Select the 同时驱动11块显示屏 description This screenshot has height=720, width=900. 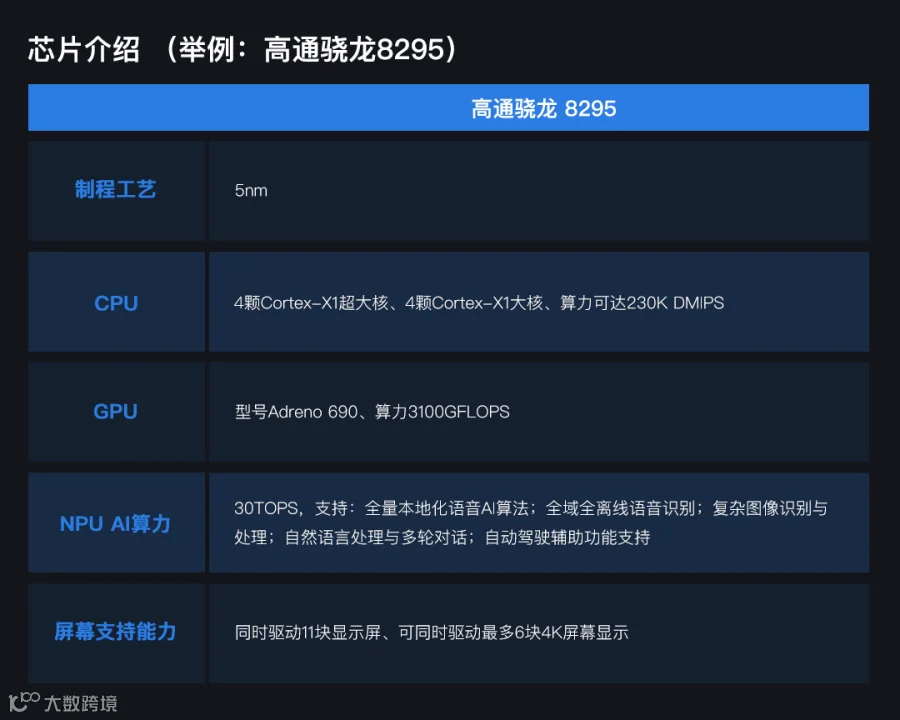point(431,632)
